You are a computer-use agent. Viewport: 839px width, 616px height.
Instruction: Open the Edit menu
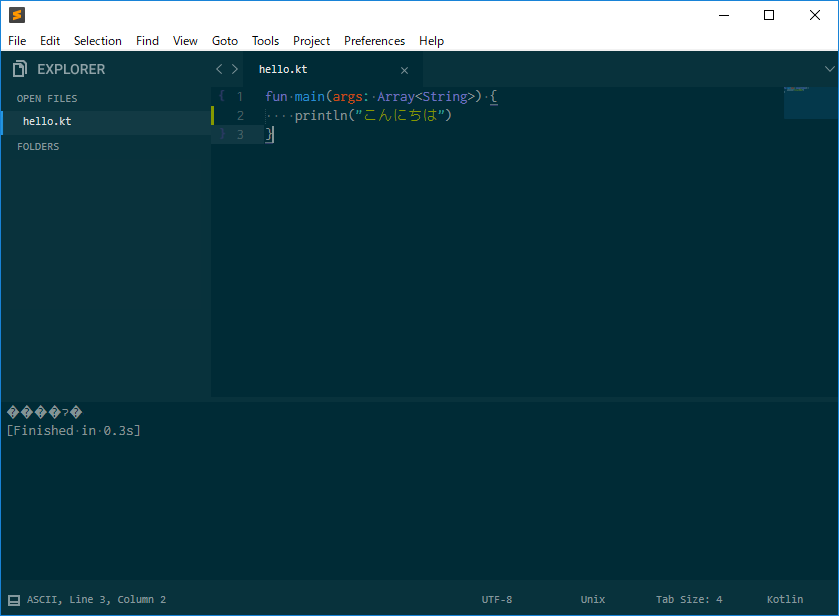tap(50, 41)
